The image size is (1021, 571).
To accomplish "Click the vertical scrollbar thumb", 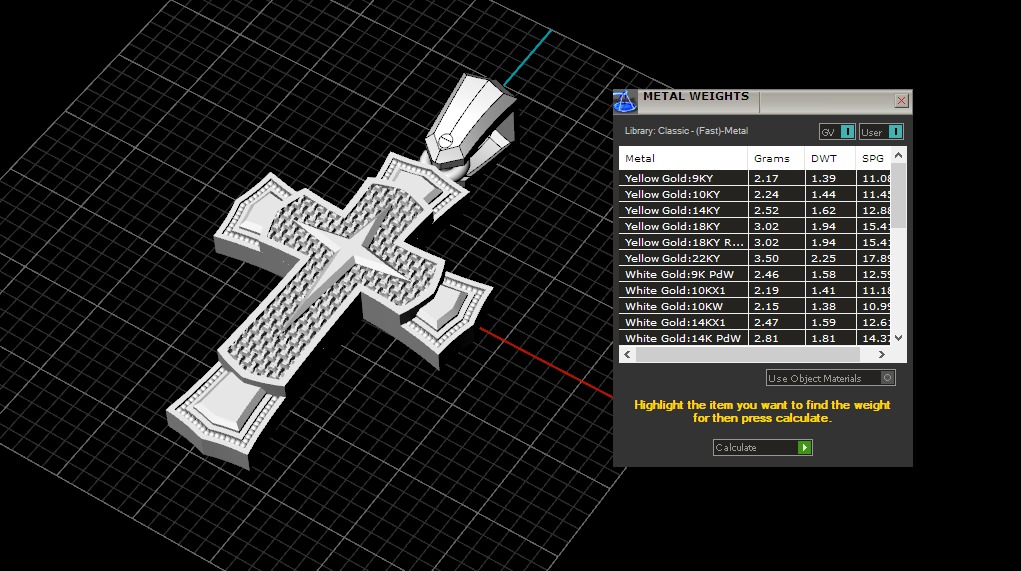I will point(899,195).
